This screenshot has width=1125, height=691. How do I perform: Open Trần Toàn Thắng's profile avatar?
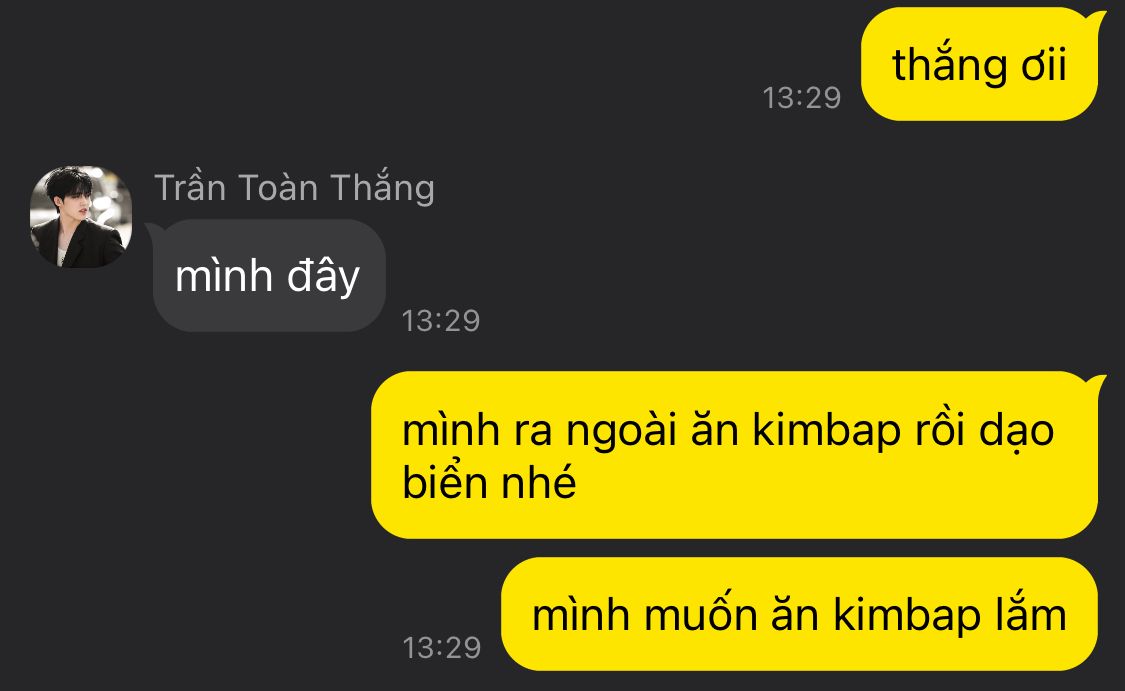tap(80, 217)
